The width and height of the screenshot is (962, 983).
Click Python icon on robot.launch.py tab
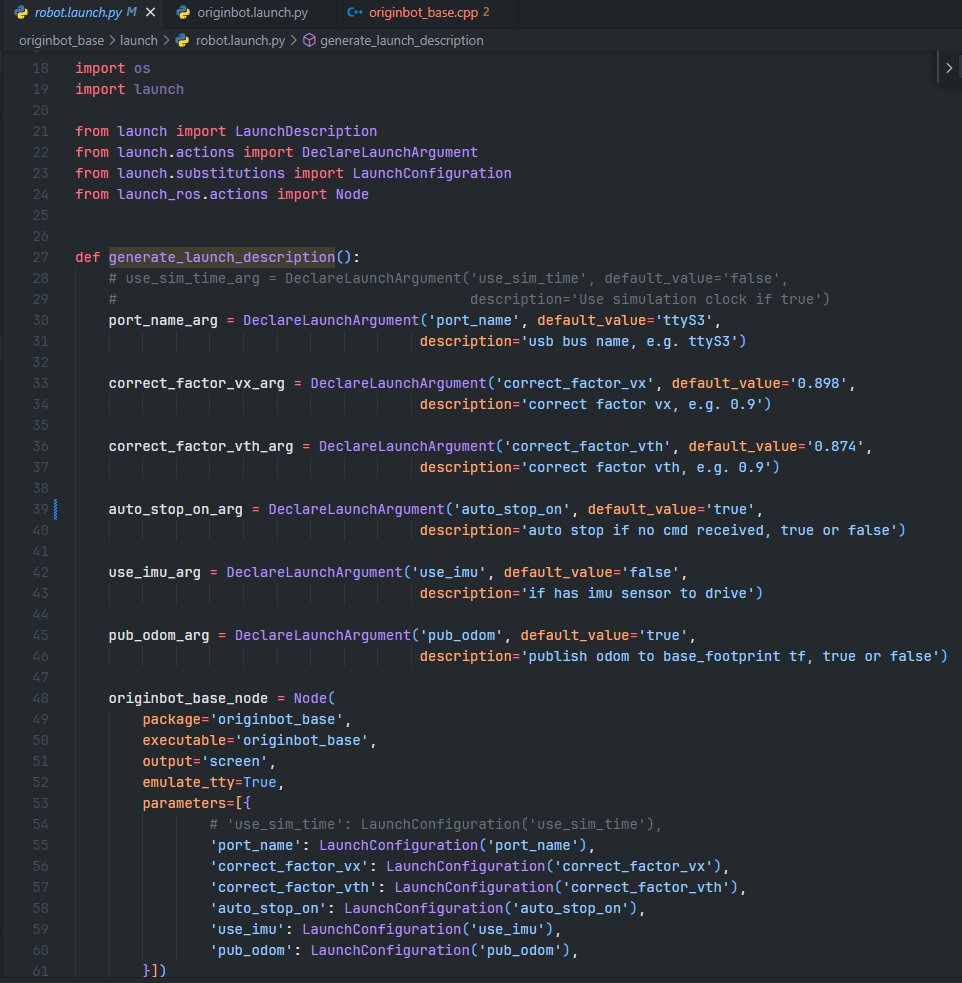[x=21, y=13]
